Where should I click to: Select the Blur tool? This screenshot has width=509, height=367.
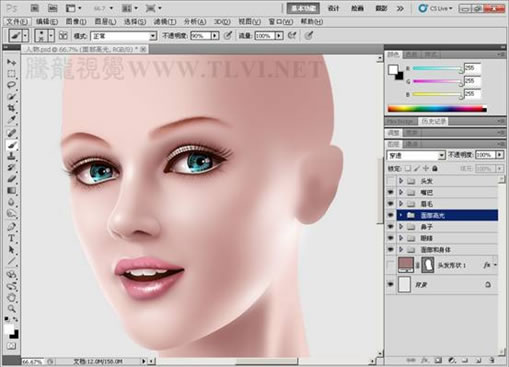click(11, 202)
